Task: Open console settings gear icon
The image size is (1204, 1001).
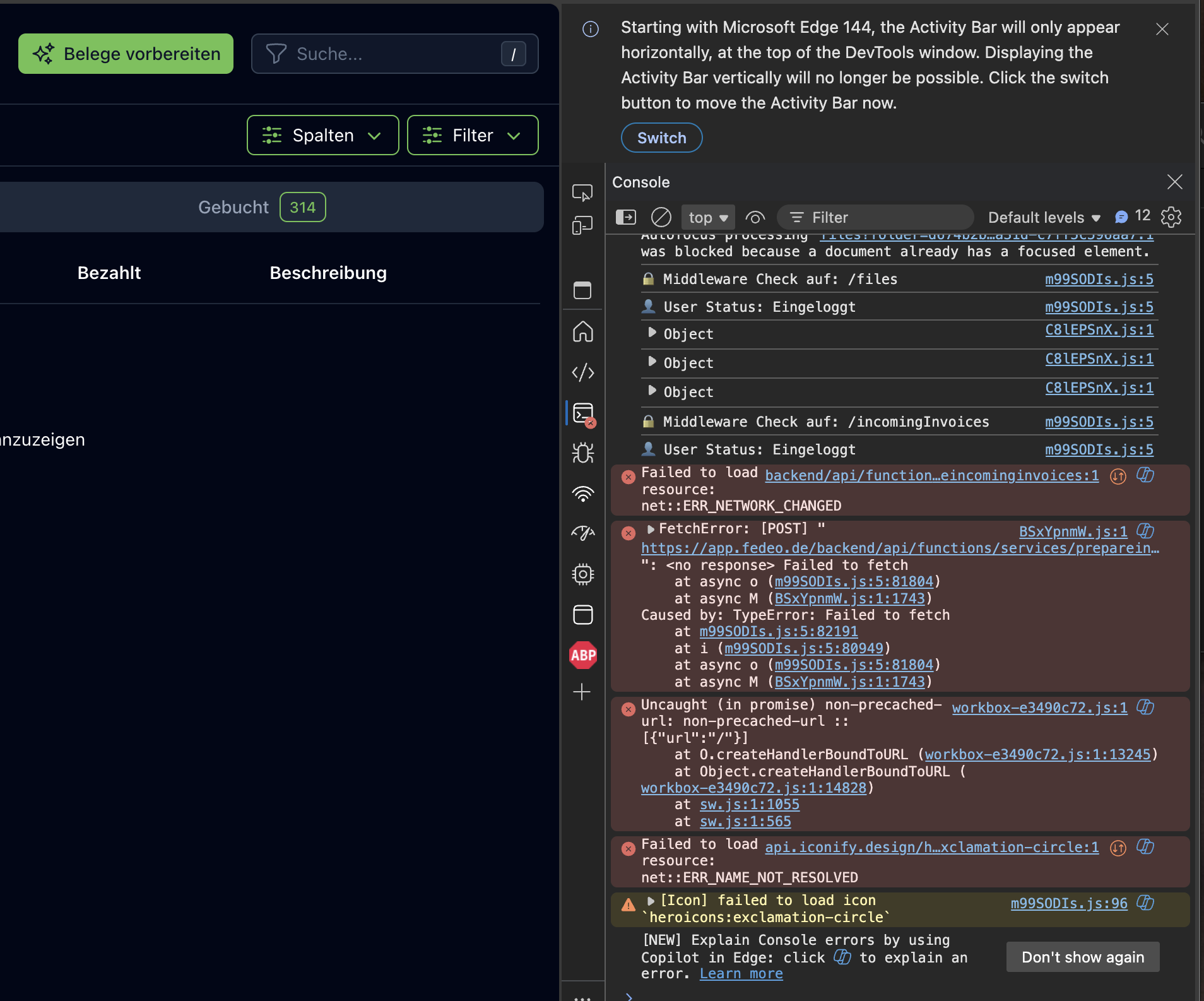Action: coord(1171,217)
